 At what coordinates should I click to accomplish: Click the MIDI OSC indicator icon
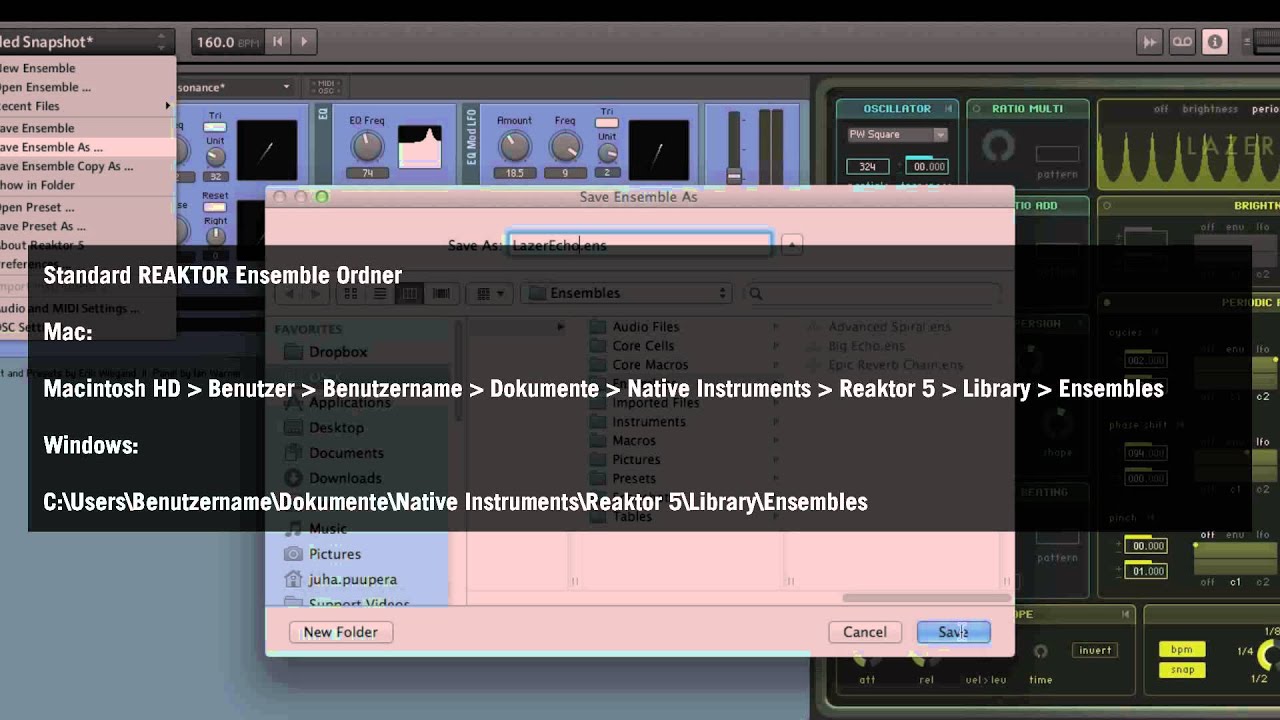[x=324, y=87]
